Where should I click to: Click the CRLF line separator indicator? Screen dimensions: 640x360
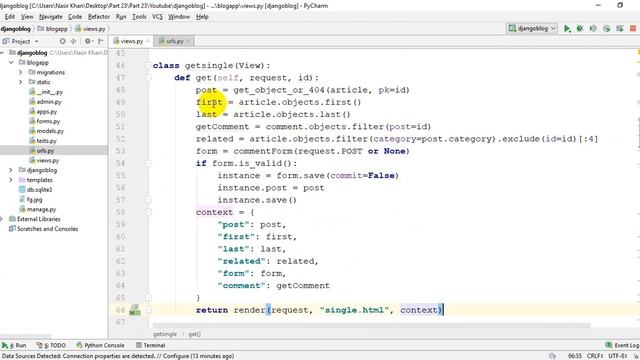tap(596, 356)
